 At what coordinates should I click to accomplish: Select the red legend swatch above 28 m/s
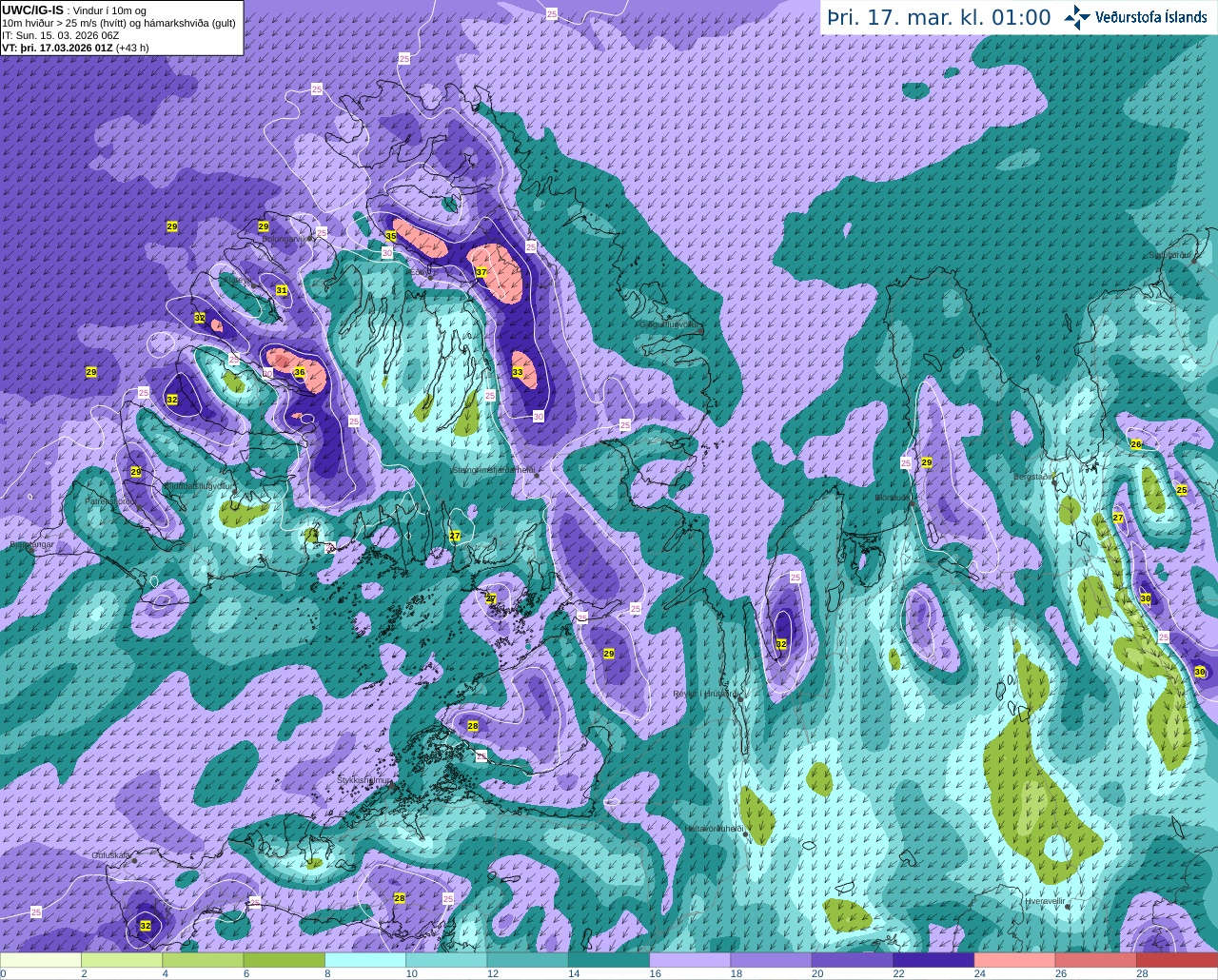pos(1177,960)
